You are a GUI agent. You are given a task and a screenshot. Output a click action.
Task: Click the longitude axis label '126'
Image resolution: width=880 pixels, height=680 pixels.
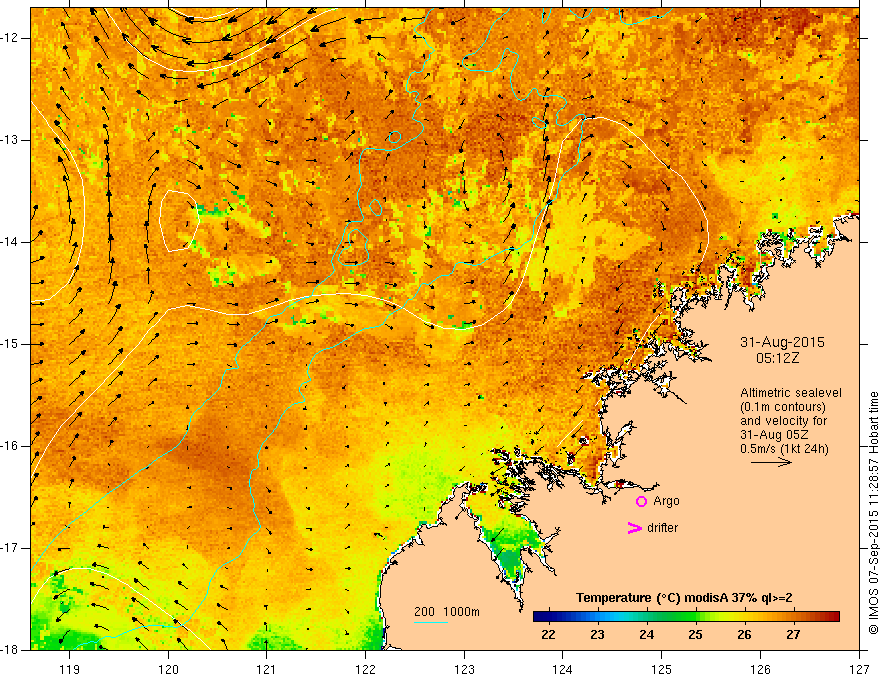(760, 669)
